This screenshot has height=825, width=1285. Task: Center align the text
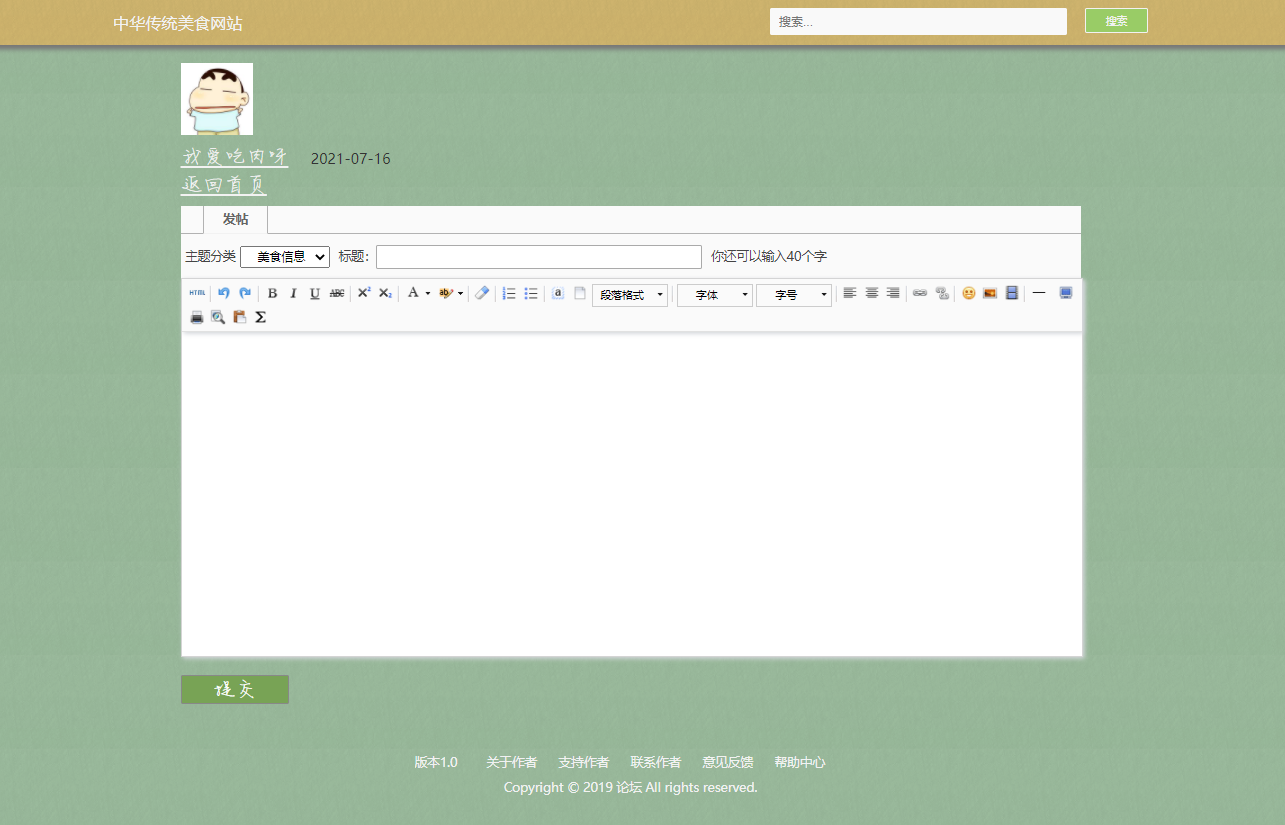click(872, 293)
